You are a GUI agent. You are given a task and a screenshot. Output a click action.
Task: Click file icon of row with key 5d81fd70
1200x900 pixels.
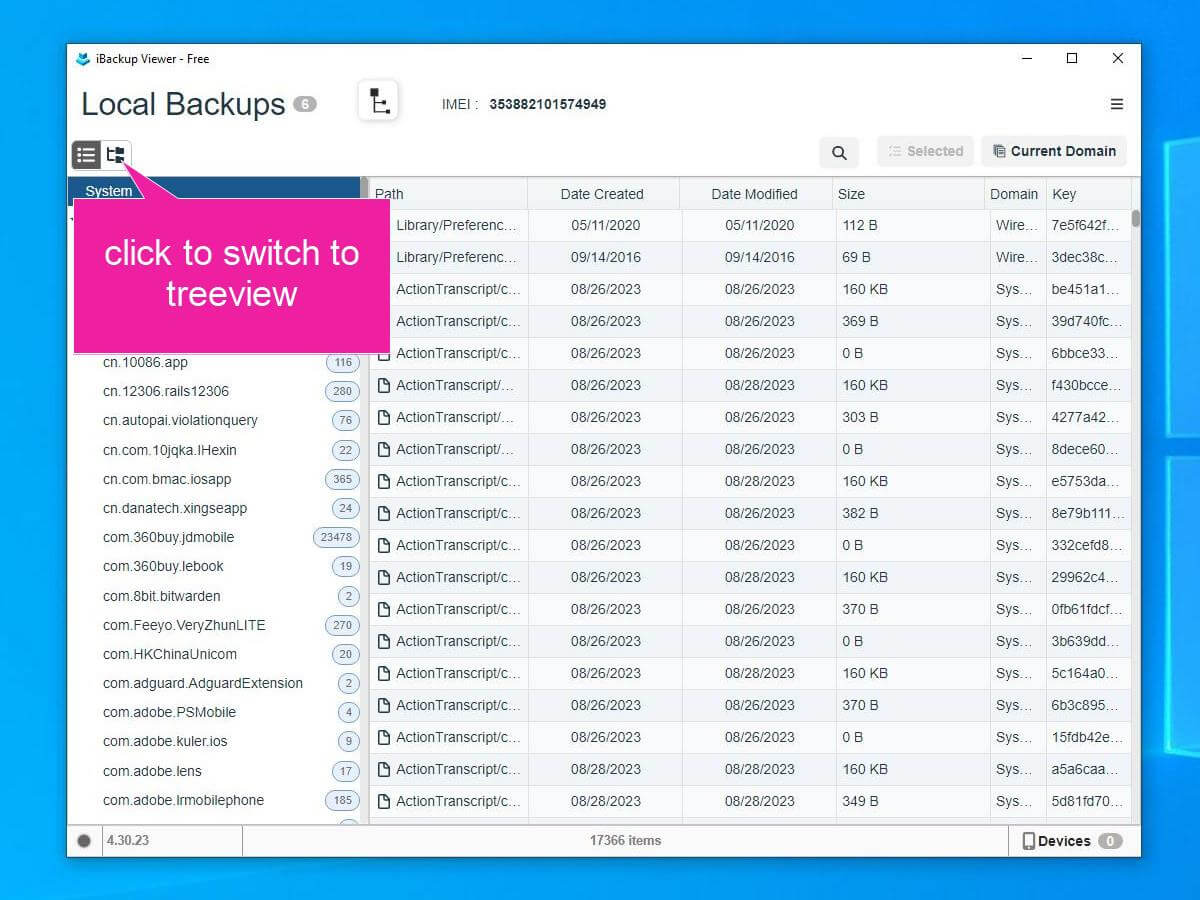point(383,801)
